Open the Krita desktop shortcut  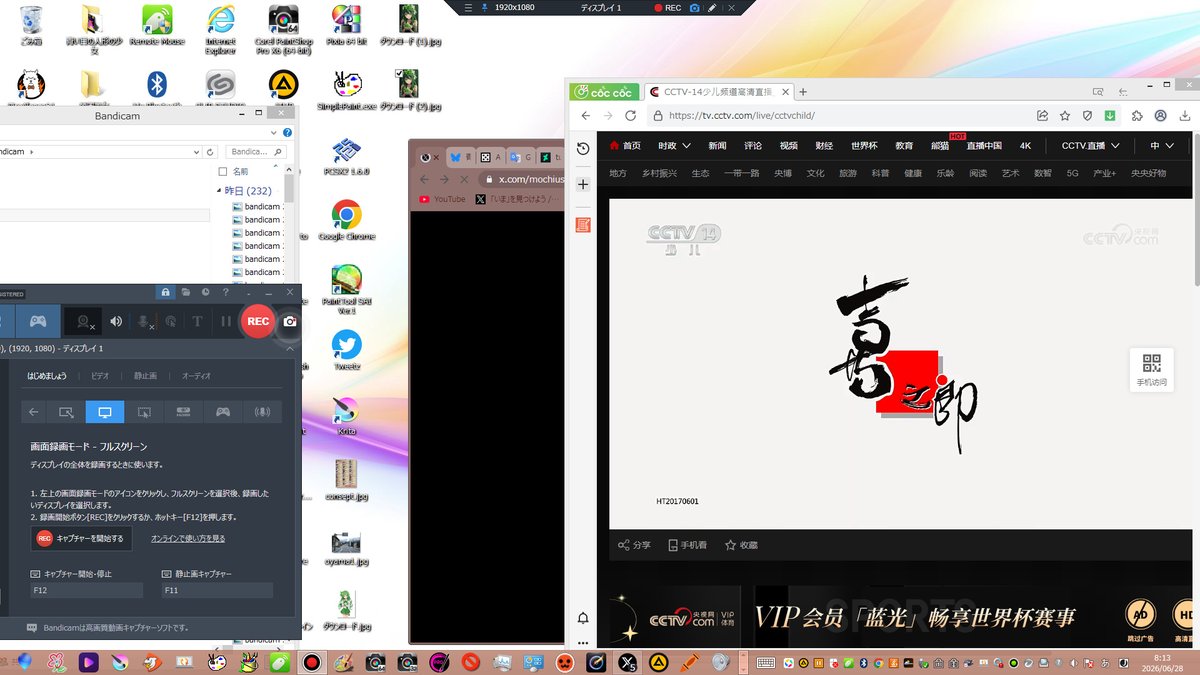coord(346,415)
